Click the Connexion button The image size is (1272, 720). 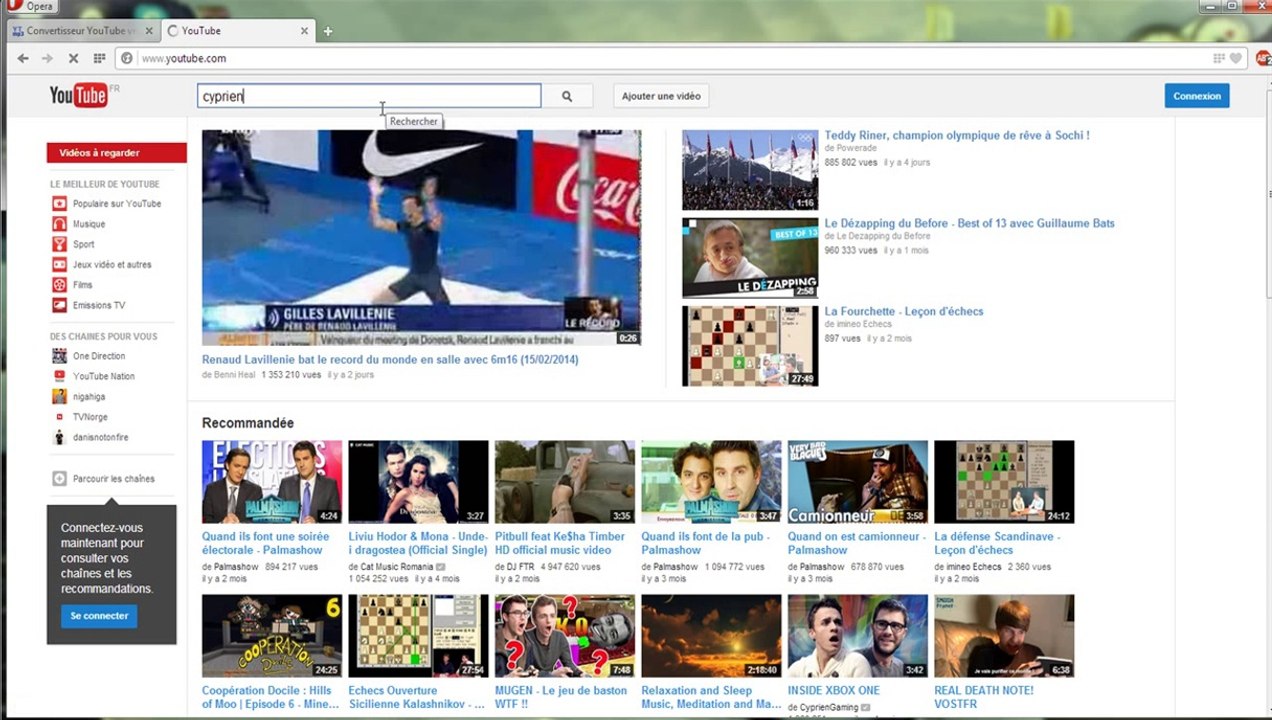(1197, 96)
